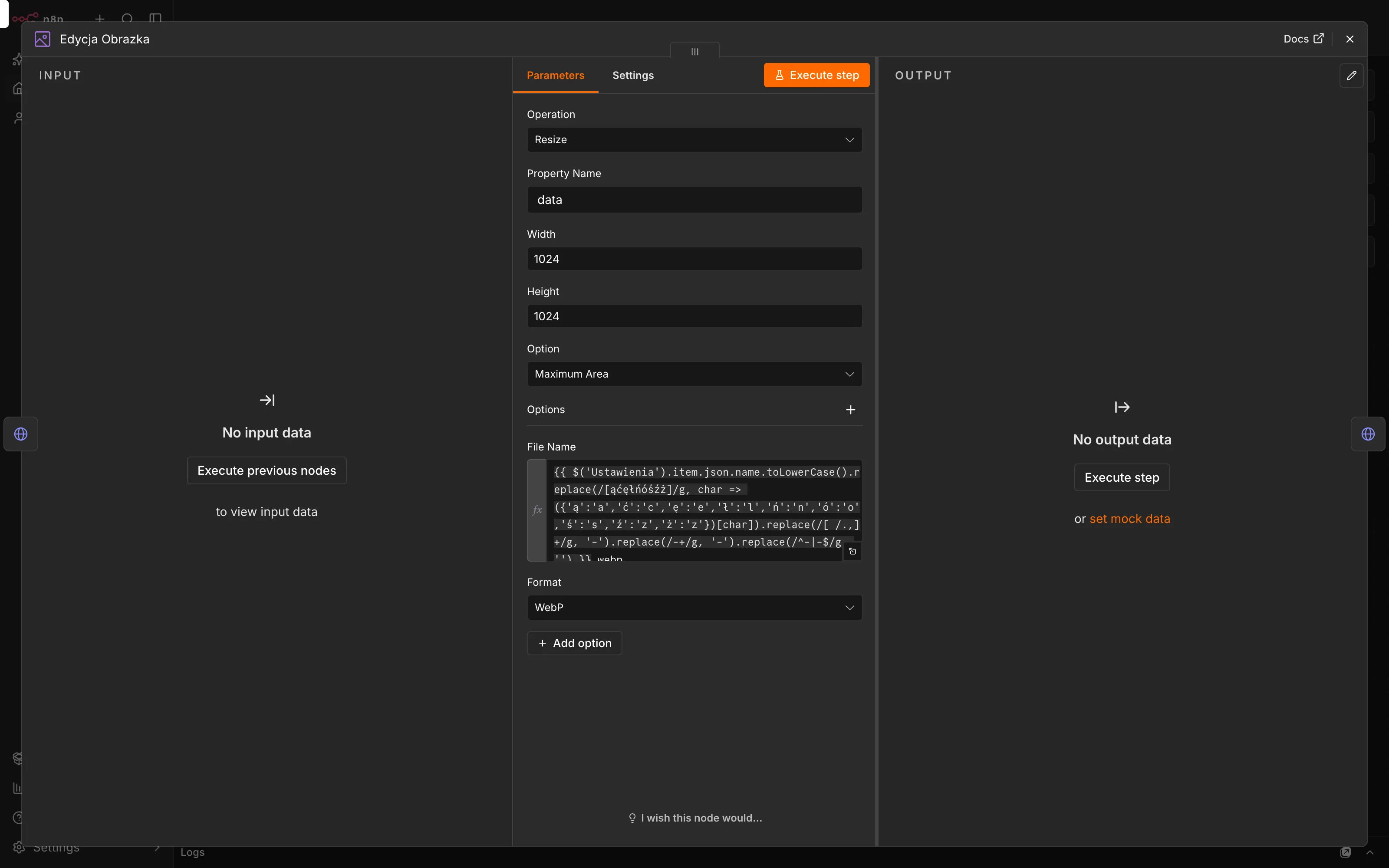The height and width of the screenshot is (868, 1389).
Task: Click the set mock data link
Action: tap(1129, 518)
